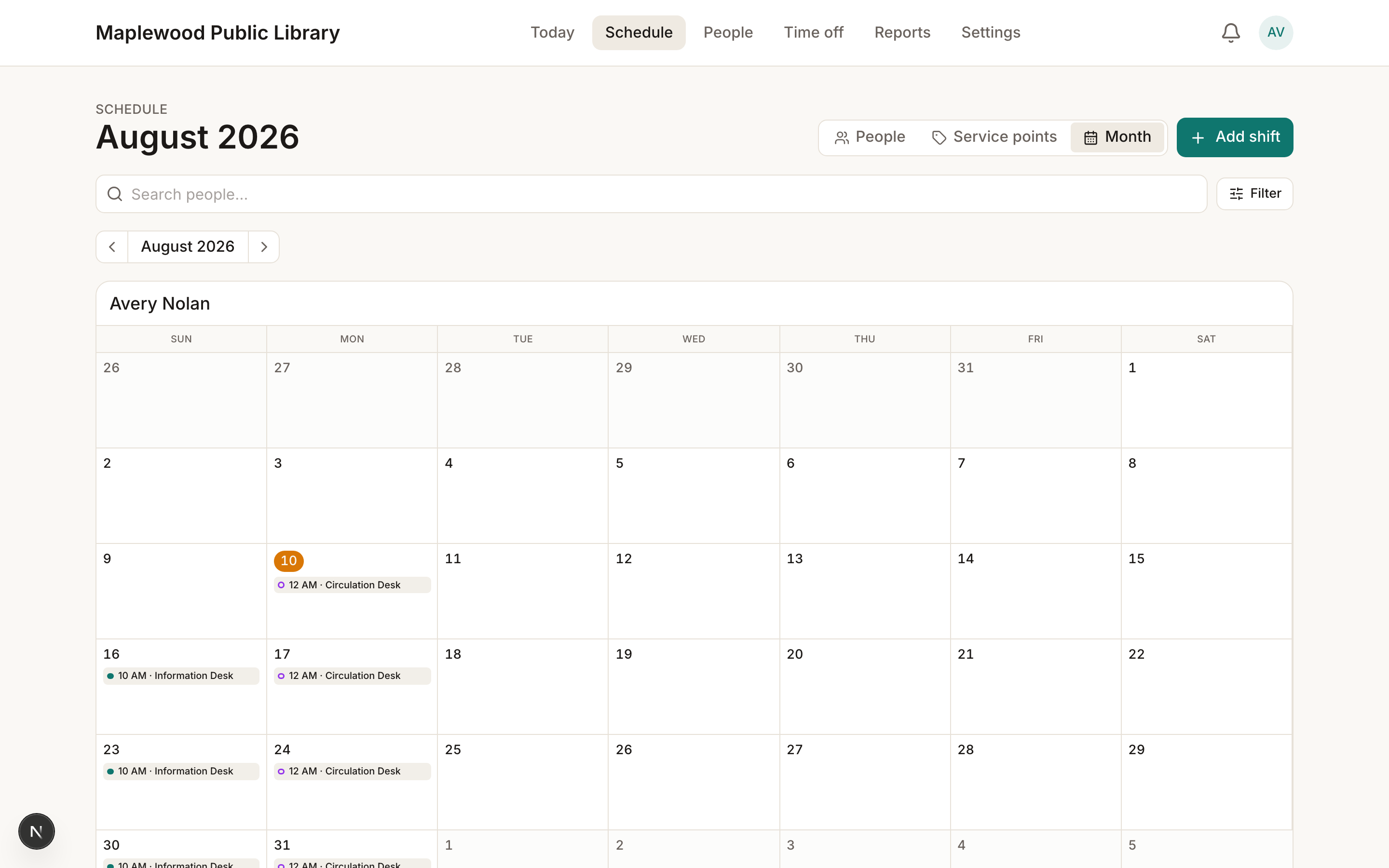
Task: Select the Schedule tab
Action: (x=638, y=33)
